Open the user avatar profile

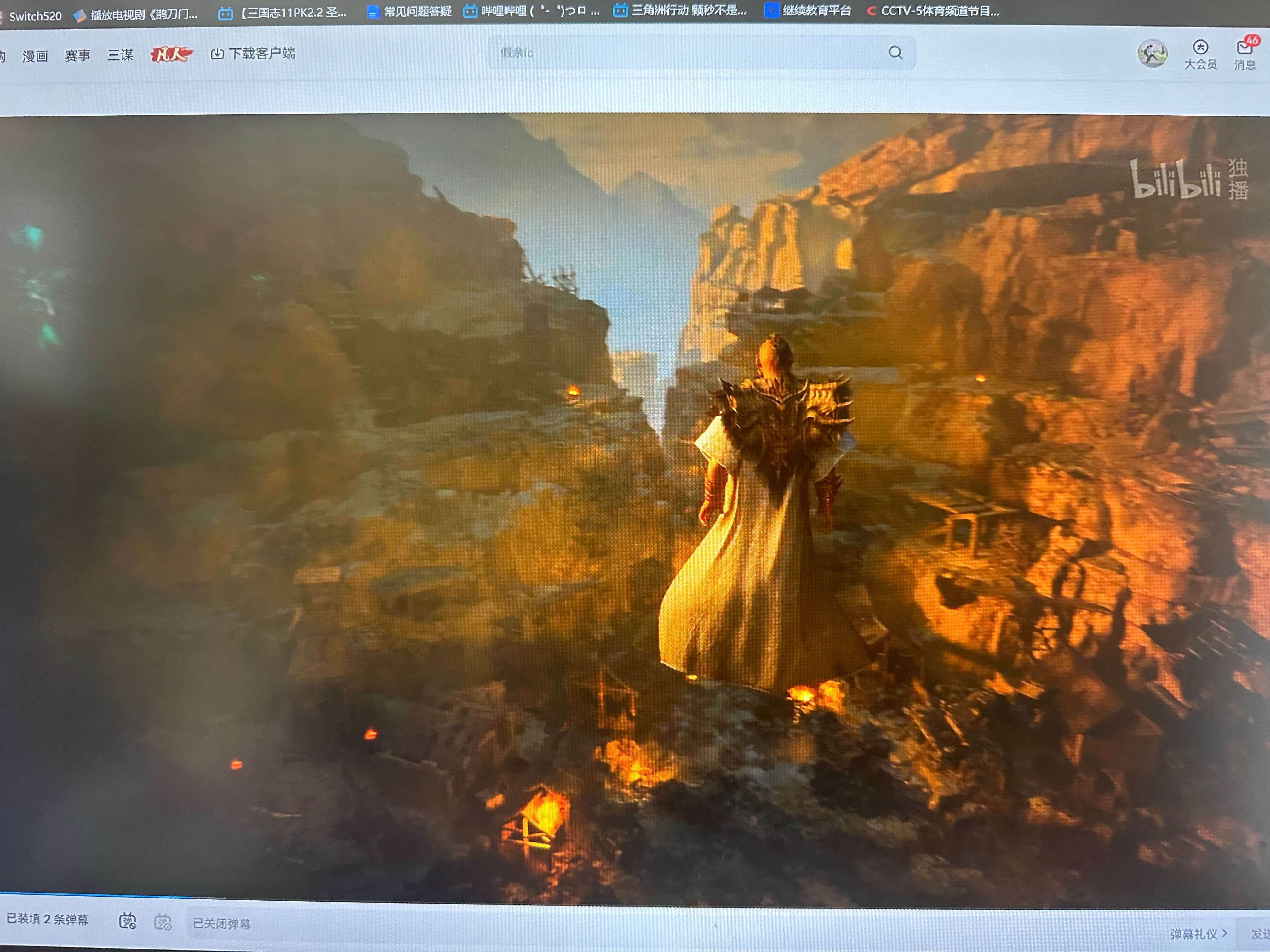point(1152,54)
